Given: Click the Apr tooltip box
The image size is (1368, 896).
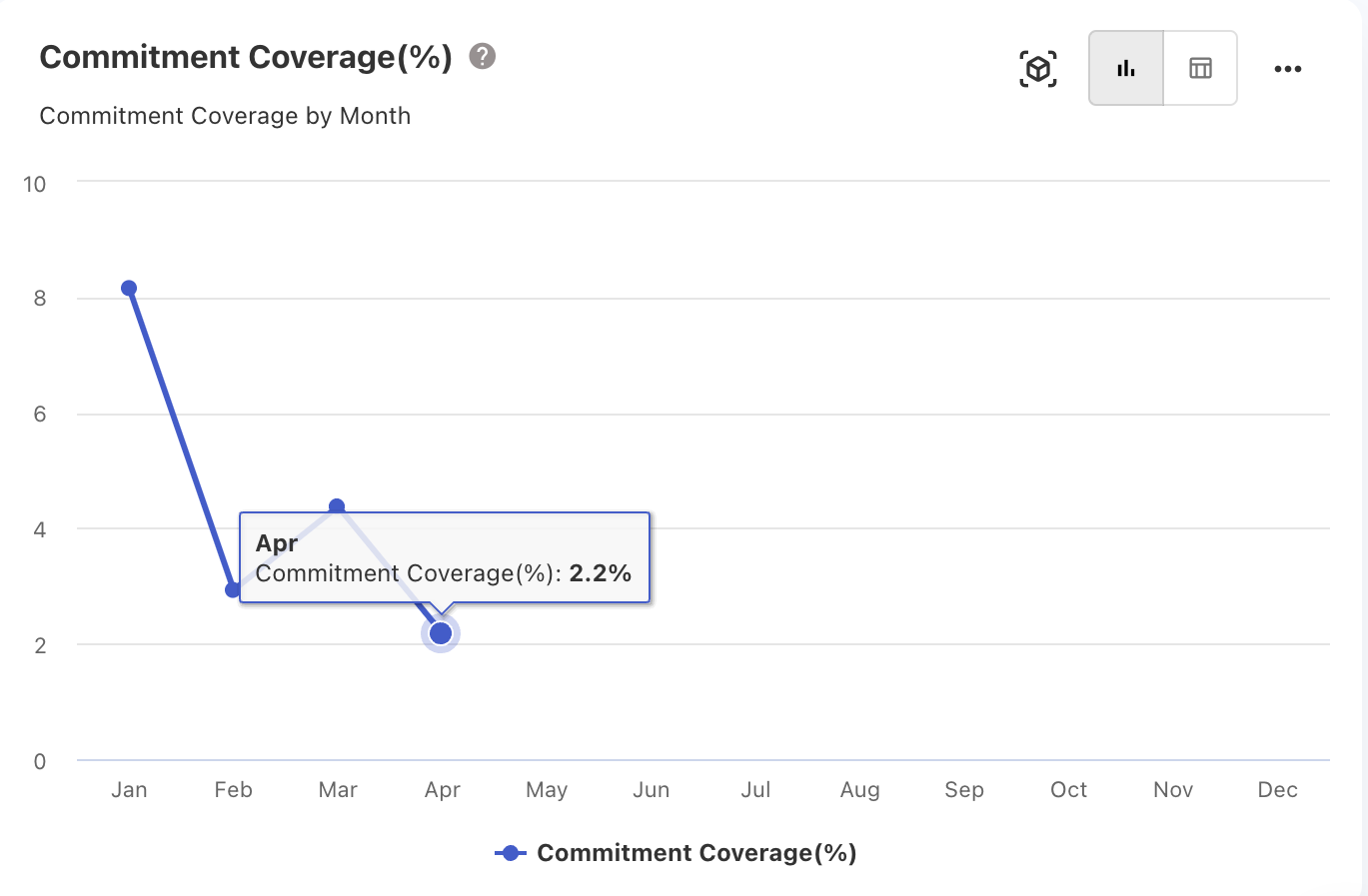Looking at the screenshot, I should [444, 557].
